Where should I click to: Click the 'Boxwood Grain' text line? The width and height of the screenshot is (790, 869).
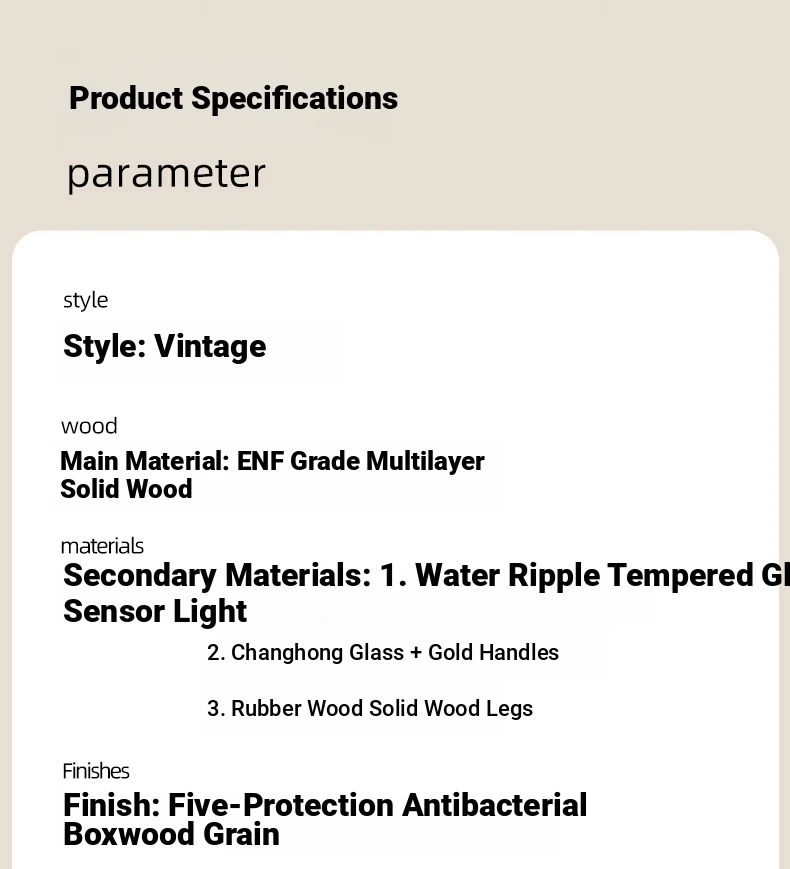coord(171,834)
